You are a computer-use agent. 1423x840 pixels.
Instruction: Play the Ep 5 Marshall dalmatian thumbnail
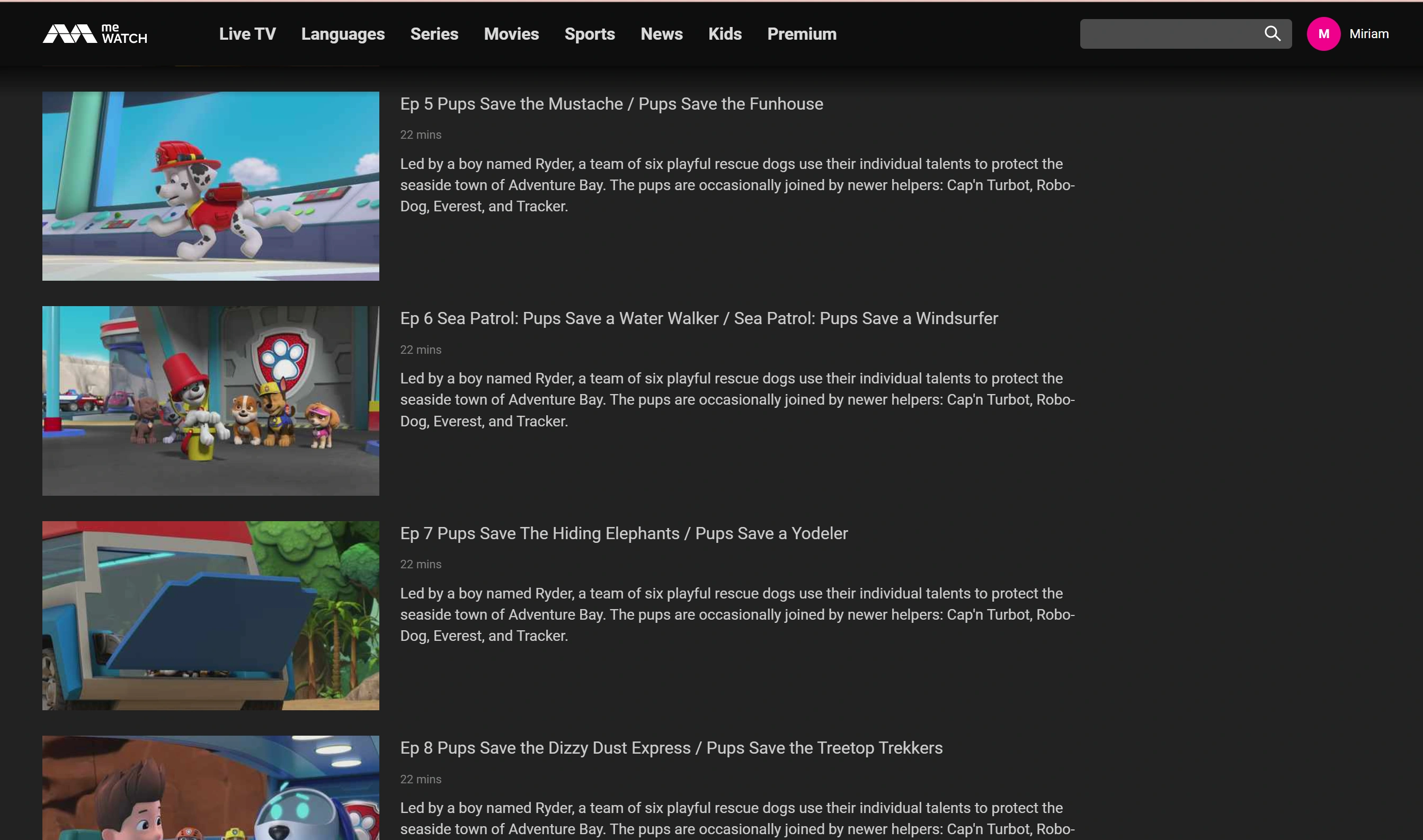[210, 186]
